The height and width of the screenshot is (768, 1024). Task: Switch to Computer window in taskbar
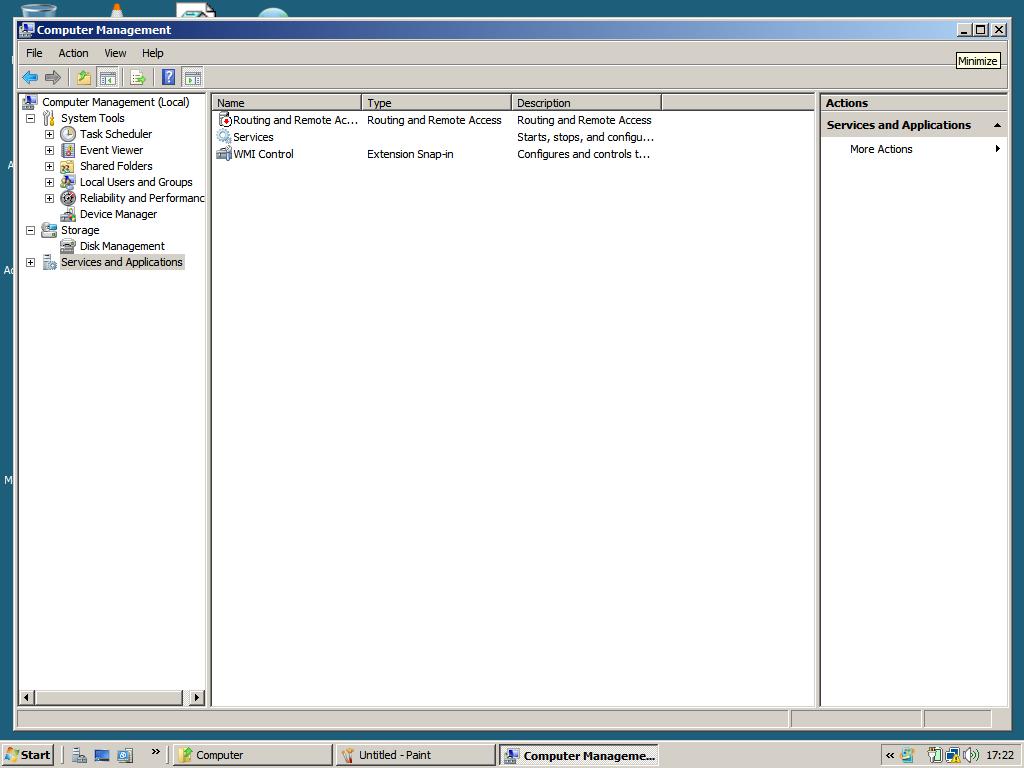[x=253, y=755]
